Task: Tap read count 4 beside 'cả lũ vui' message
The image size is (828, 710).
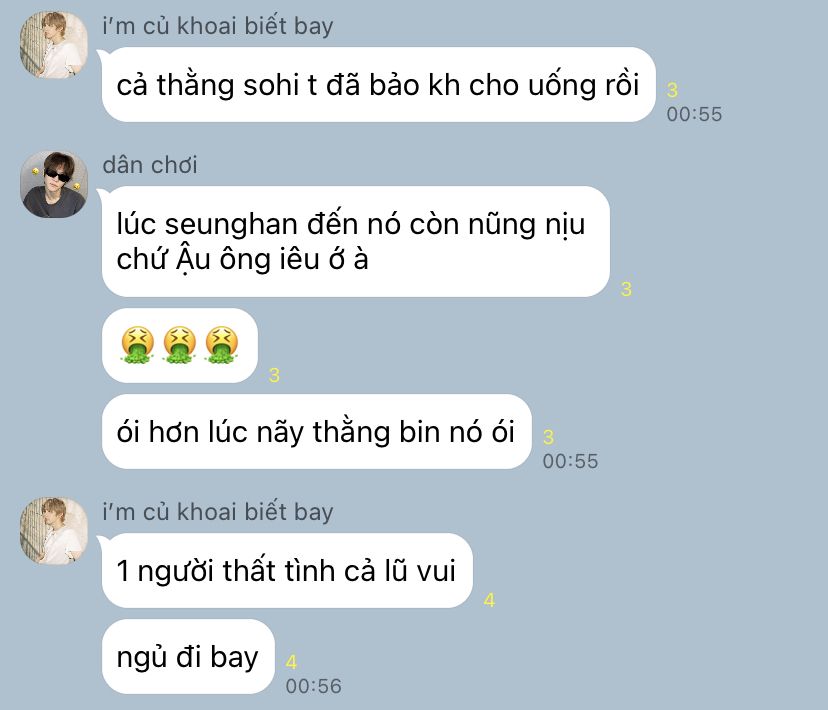Action: [x=489, y=600]
